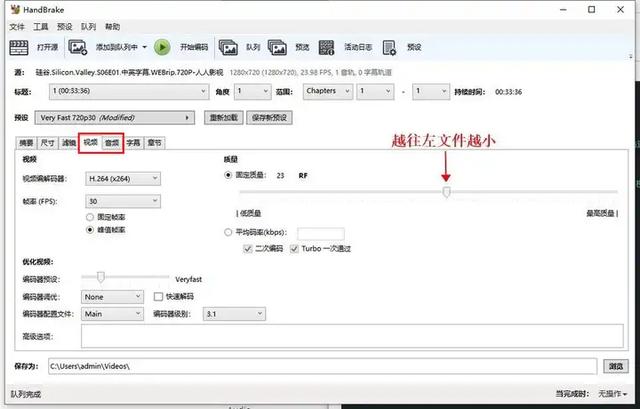The image size is (640, 409).
Task: Open the encoder level dropdown showing 3.1
Action: 234,314
